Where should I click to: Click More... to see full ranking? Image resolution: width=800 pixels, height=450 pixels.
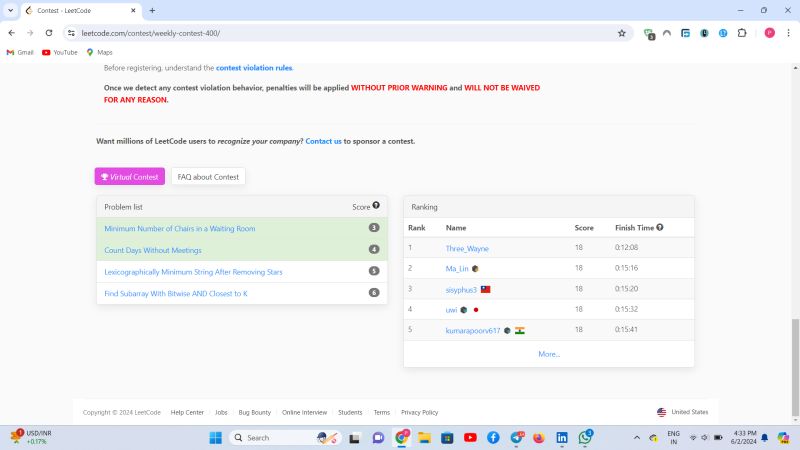tap(549, 354)
